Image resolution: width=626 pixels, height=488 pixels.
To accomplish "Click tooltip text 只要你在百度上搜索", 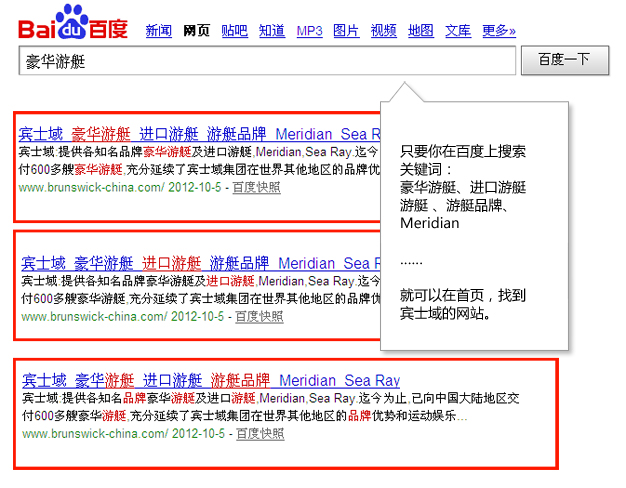I will point(463,151).
